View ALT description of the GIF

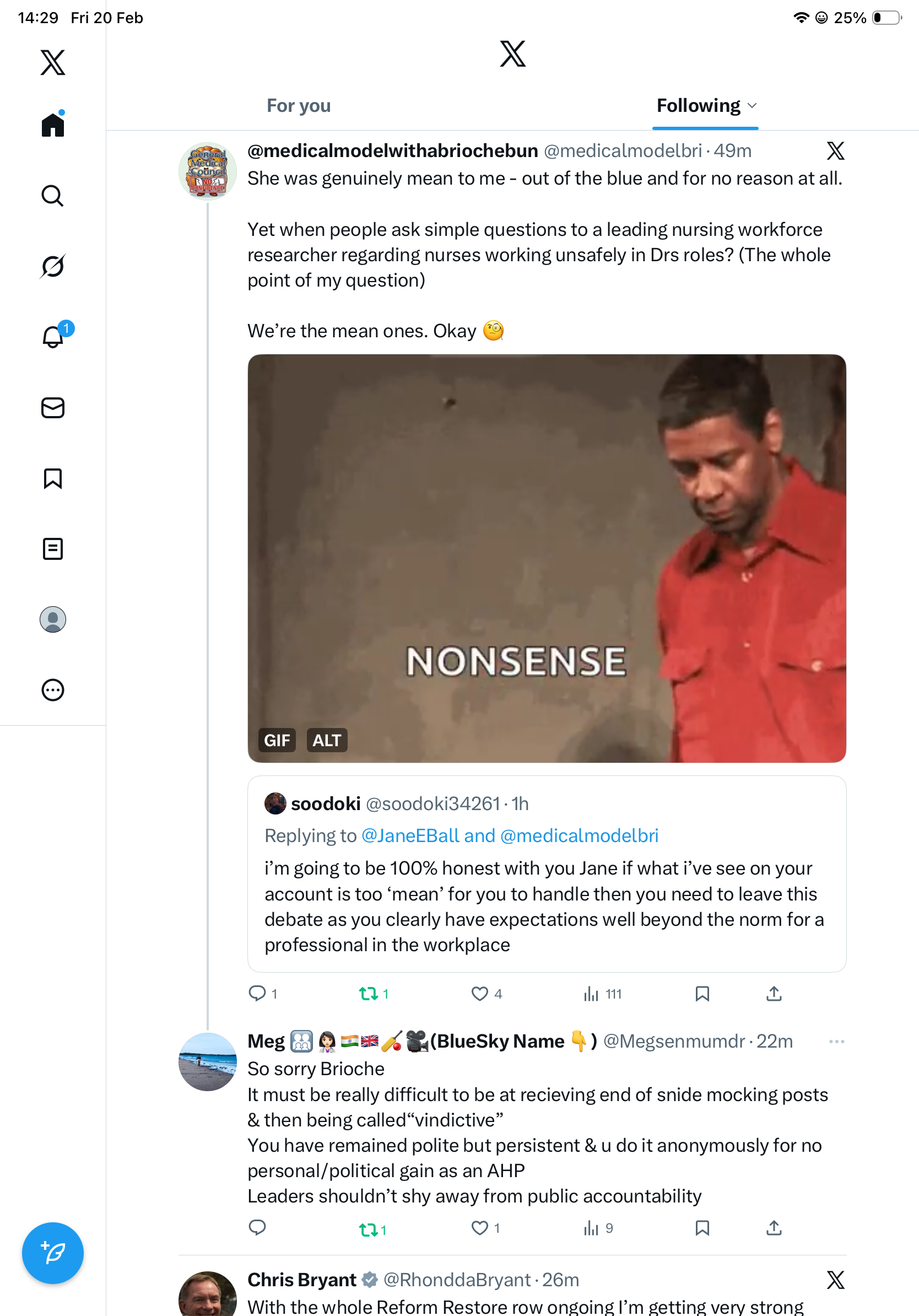click(x=327, y=741)
